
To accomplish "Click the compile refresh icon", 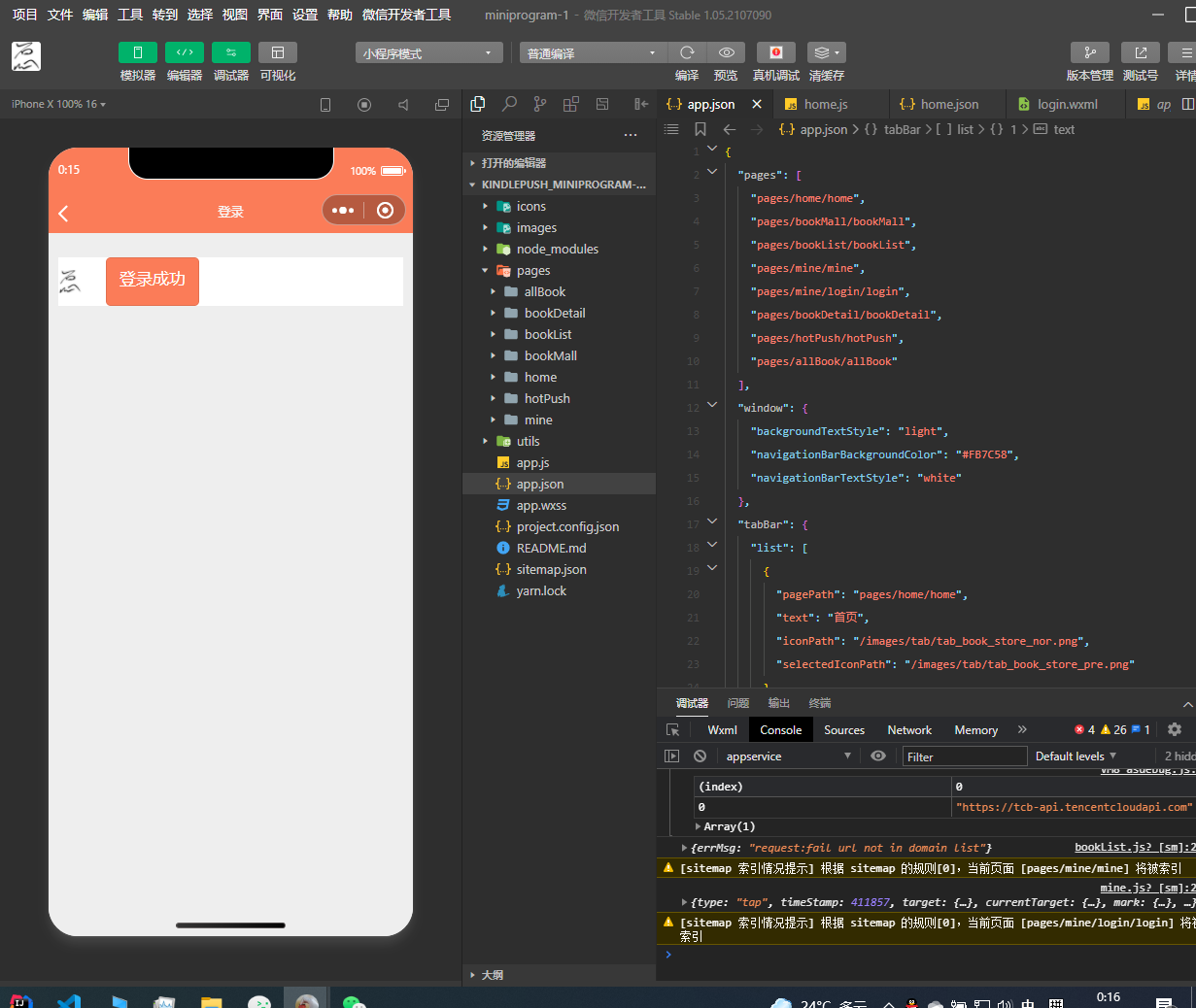I will (687, 52).
